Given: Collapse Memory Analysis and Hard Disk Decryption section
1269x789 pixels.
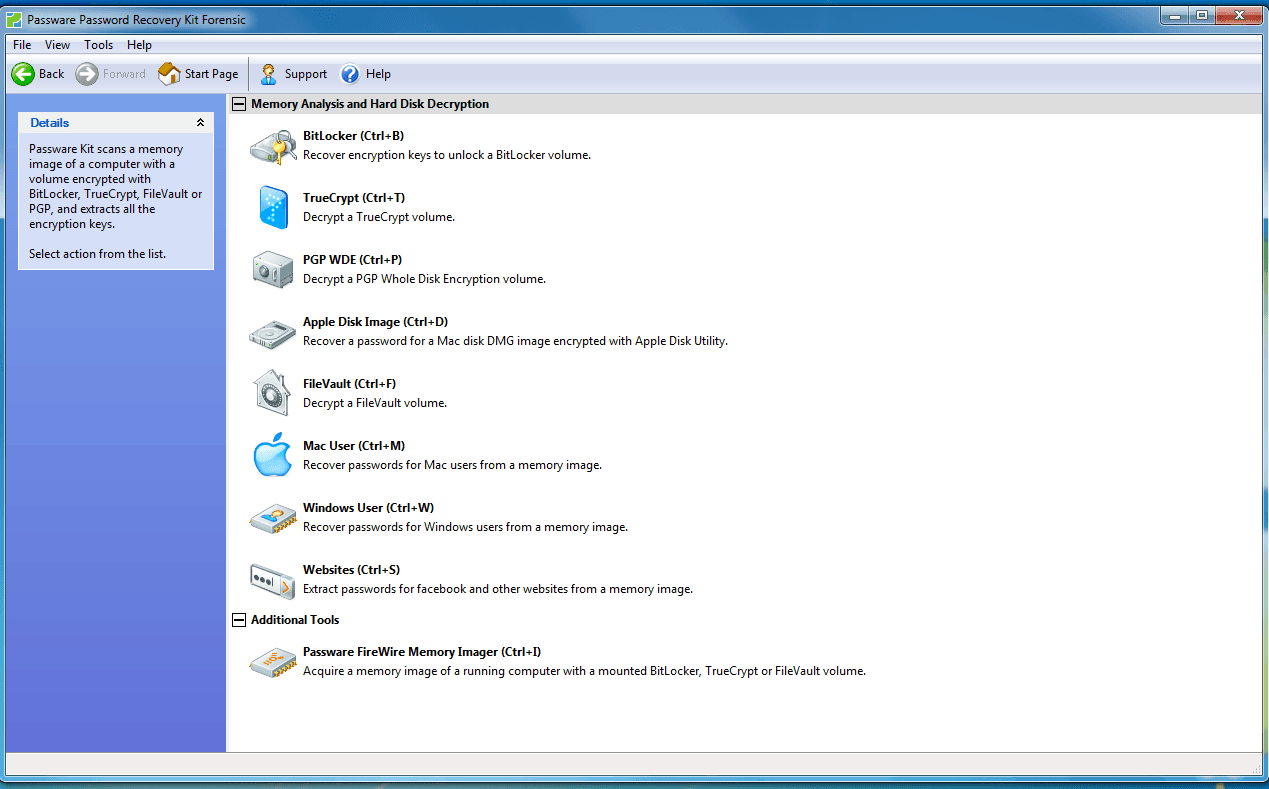Looking at the screenshot, I should pyautogui.click(x=238, y=104).
